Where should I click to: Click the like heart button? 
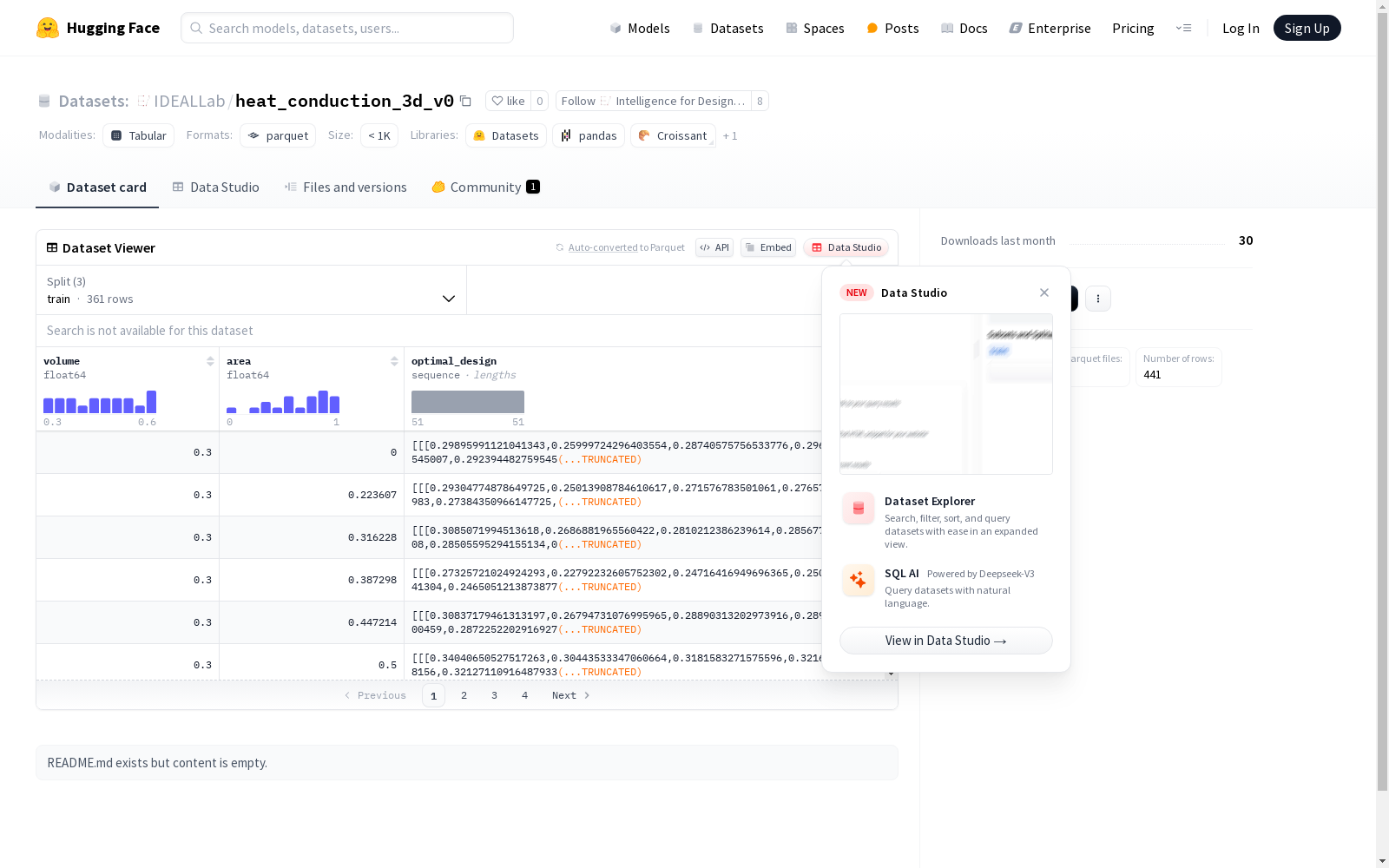tap(508, 101)
